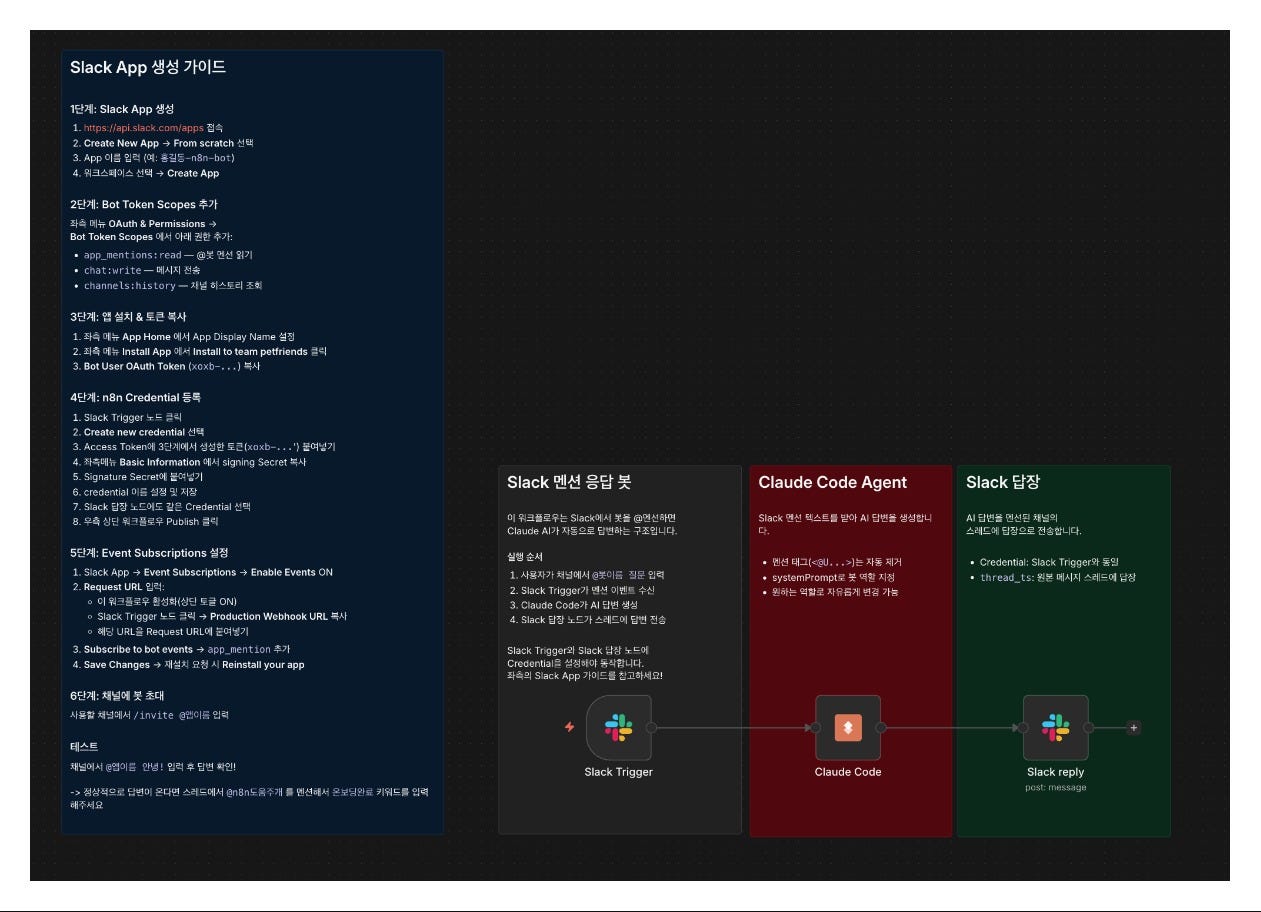Click the Slack reply output connector dot
This screenshot has width=1261, height=912.
click(x=1088, y=728)
